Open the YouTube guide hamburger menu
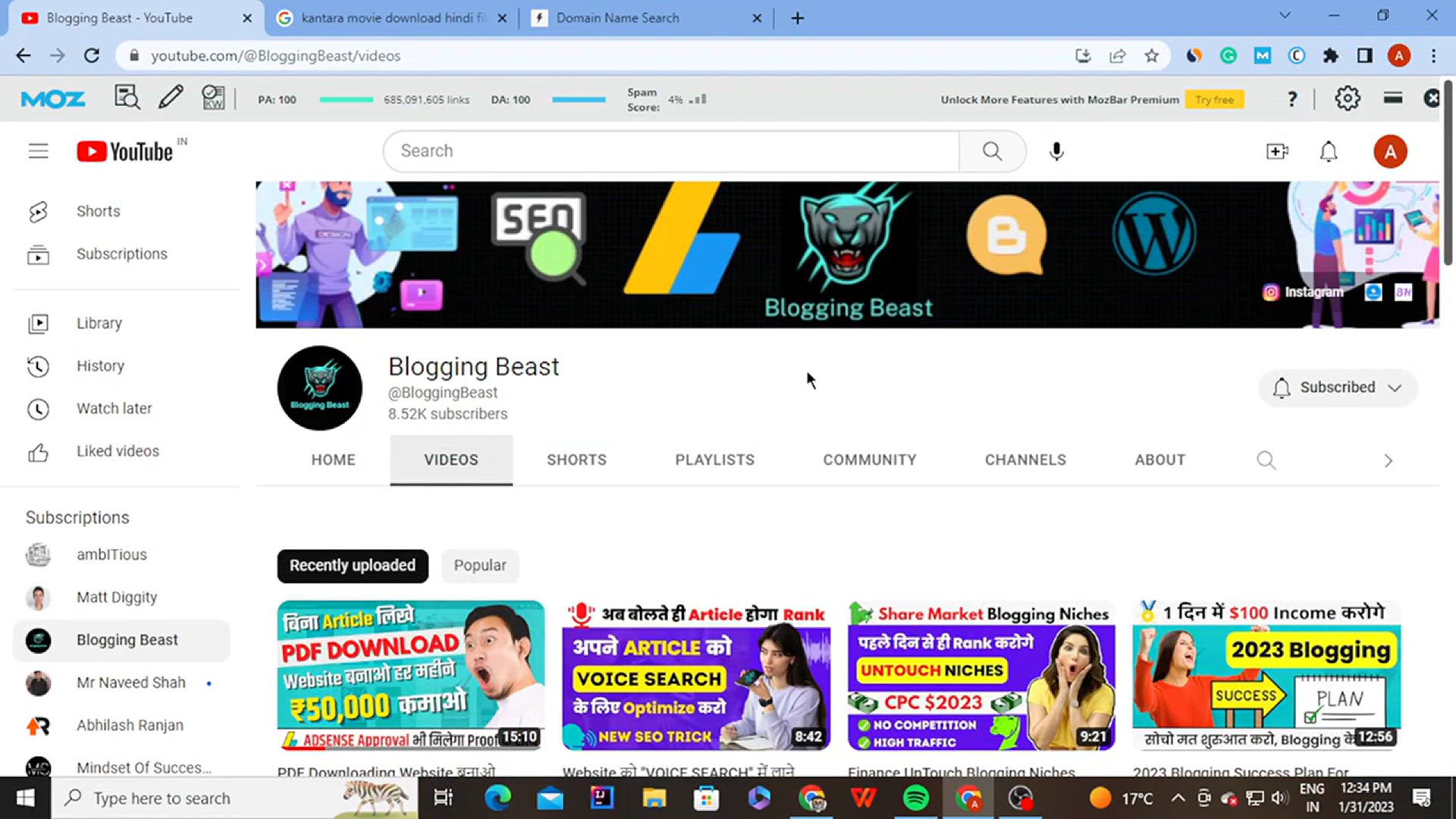This screenshot has width=1456, height=819. 38,151
